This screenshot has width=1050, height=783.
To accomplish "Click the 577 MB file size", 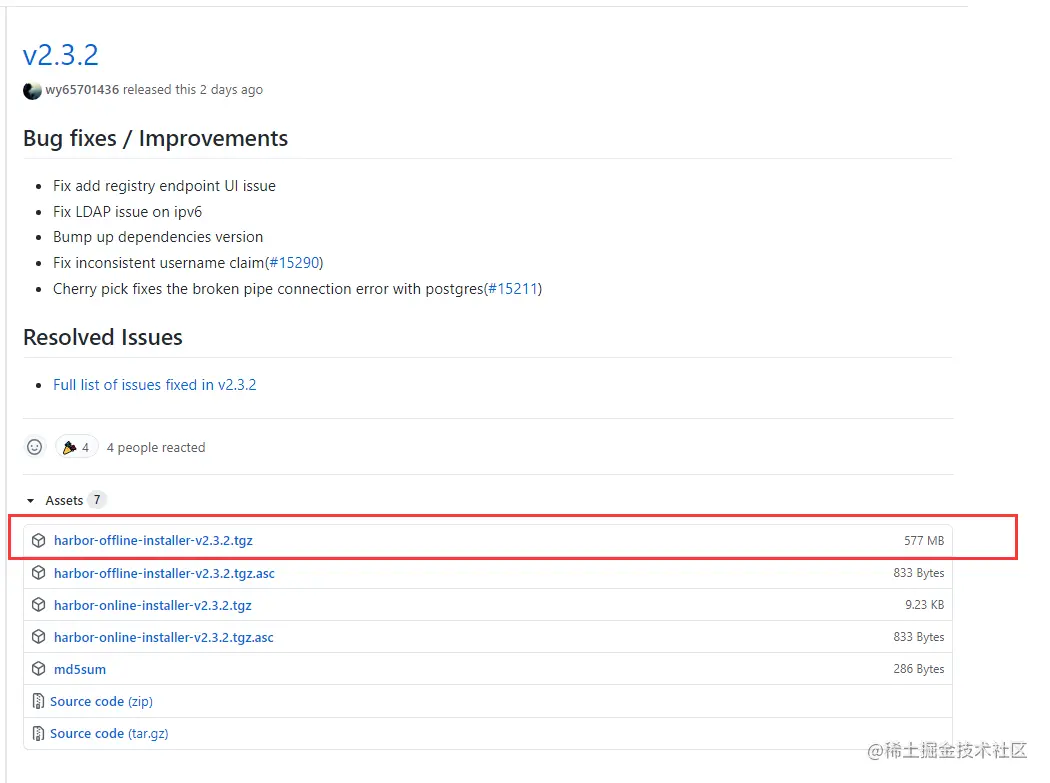I will pyautogui.click(x=923, y=541).
